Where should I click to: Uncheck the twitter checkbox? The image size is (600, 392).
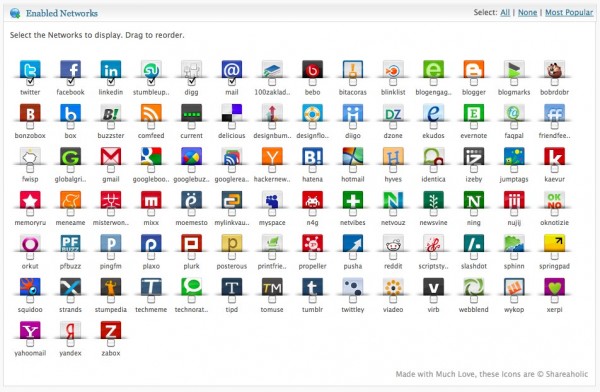pyautogui.click(x=30, y=82)
